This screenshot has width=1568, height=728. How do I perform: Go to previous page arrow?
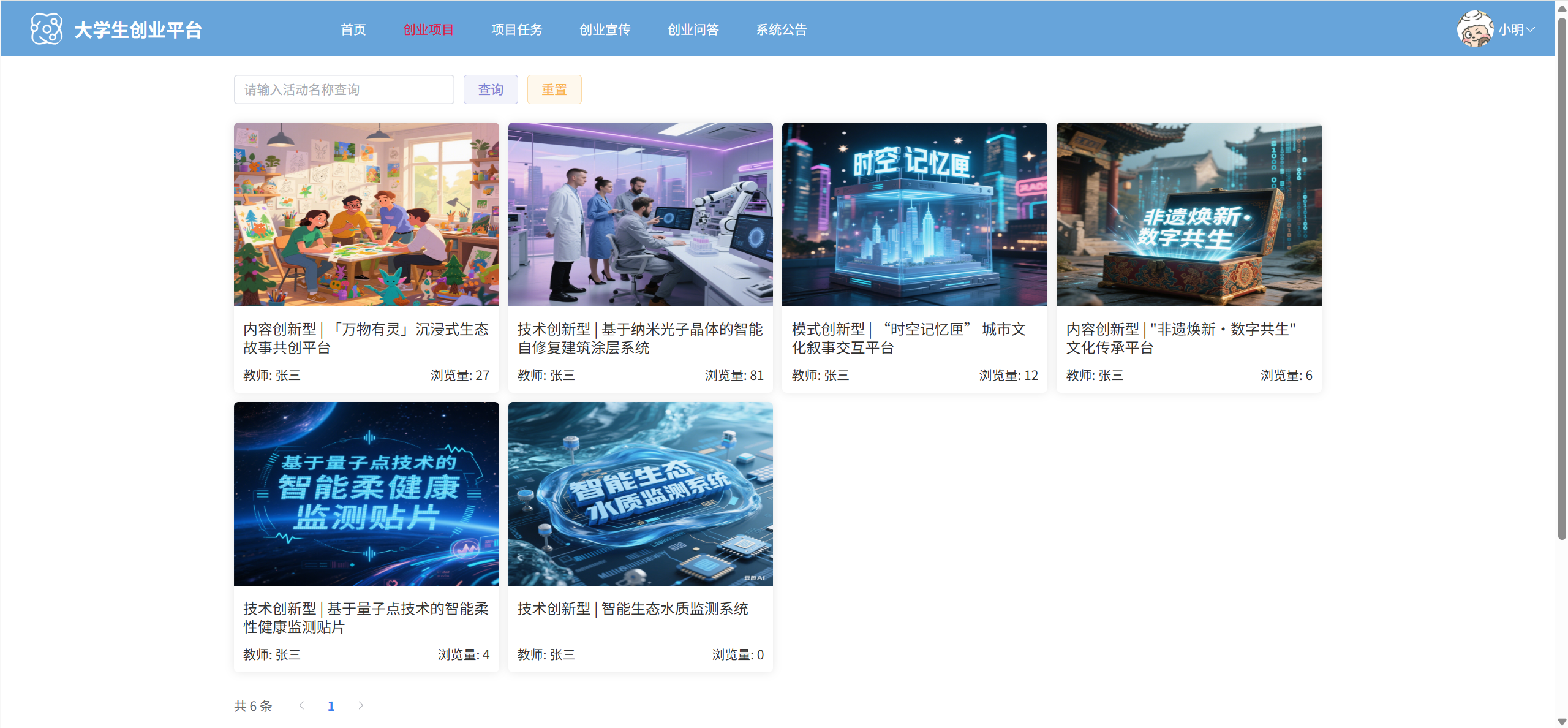301,705
